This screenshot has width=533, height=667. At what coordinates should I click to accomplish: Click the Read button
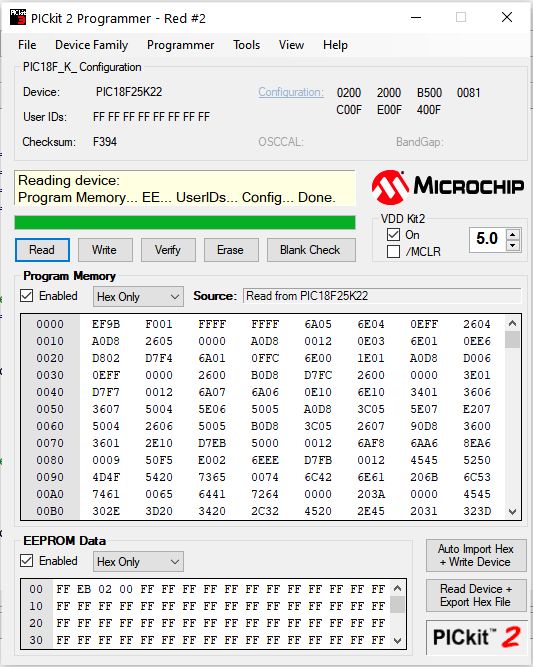[x=42, y=250]
